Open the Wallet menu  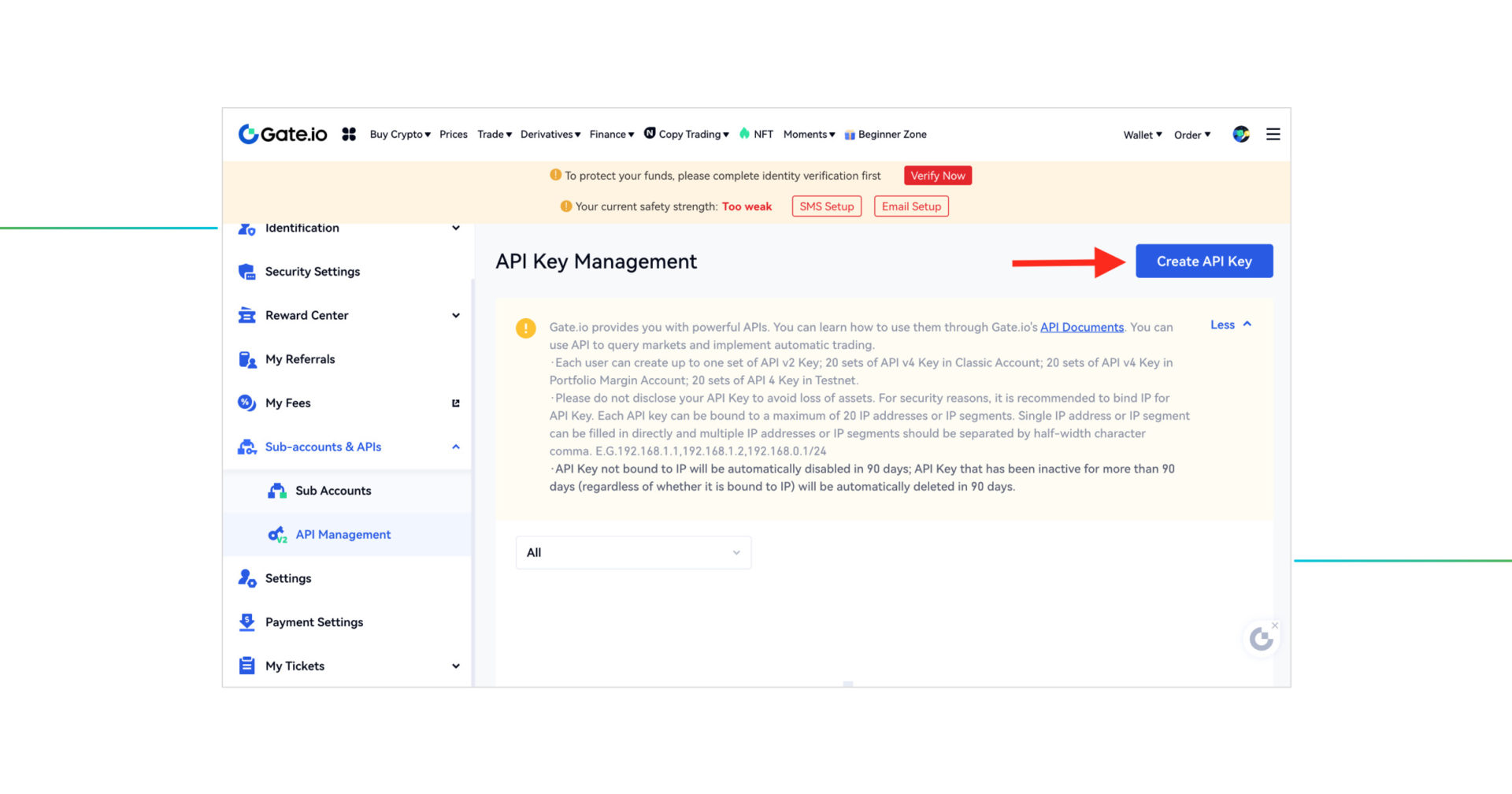tap(1142, 135)
